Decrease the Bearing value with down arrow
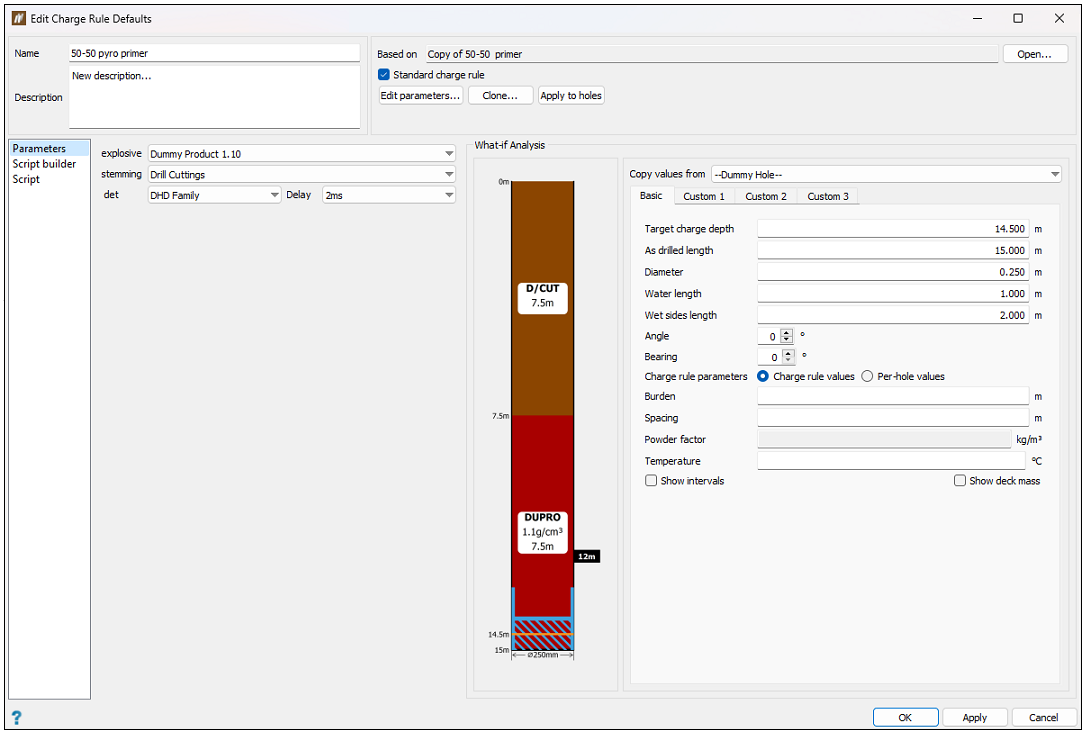This screenshot has height=735, width=1085. coord(788,361)
